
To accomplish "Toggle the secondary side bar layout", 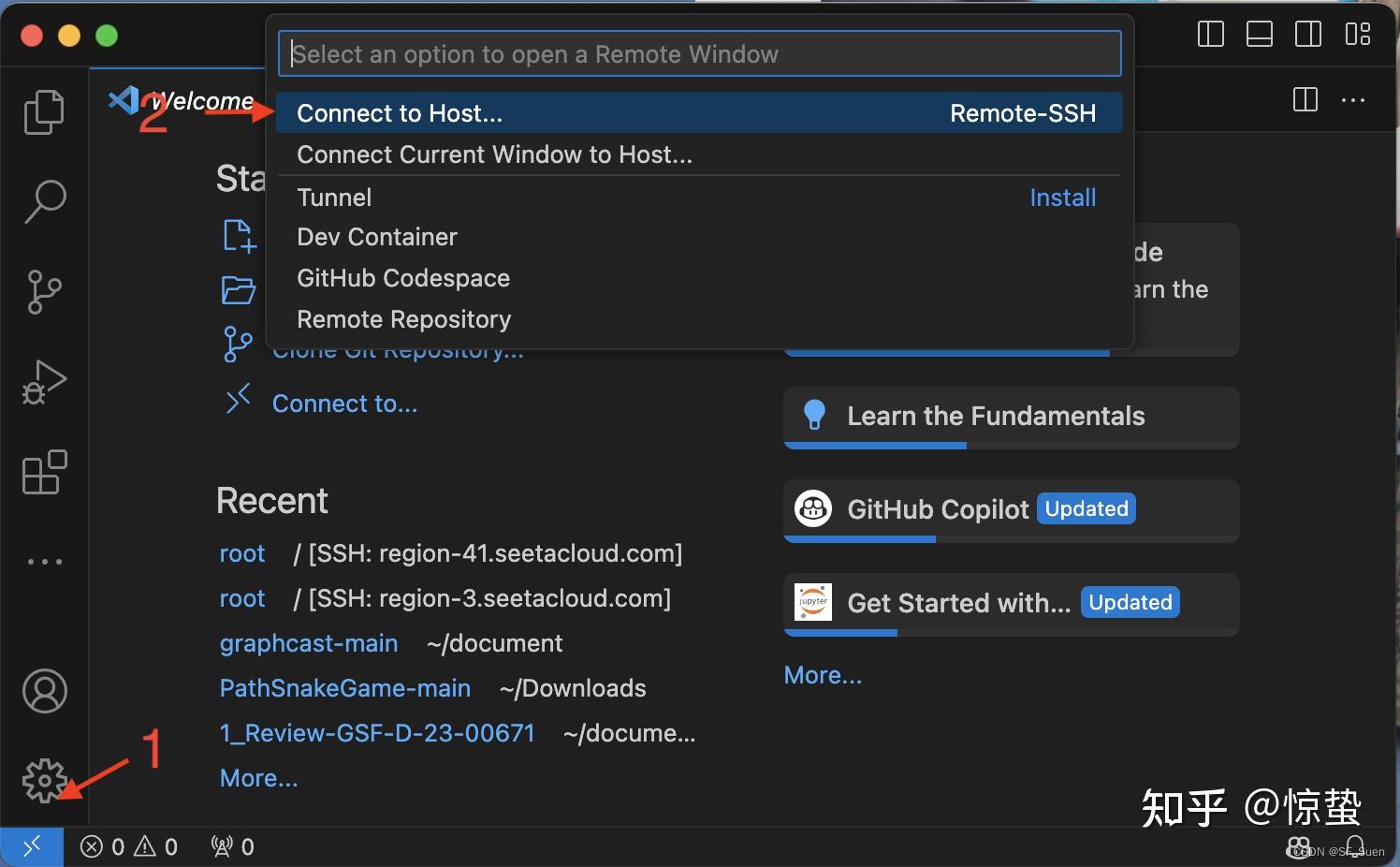I will coord(1308,35).
